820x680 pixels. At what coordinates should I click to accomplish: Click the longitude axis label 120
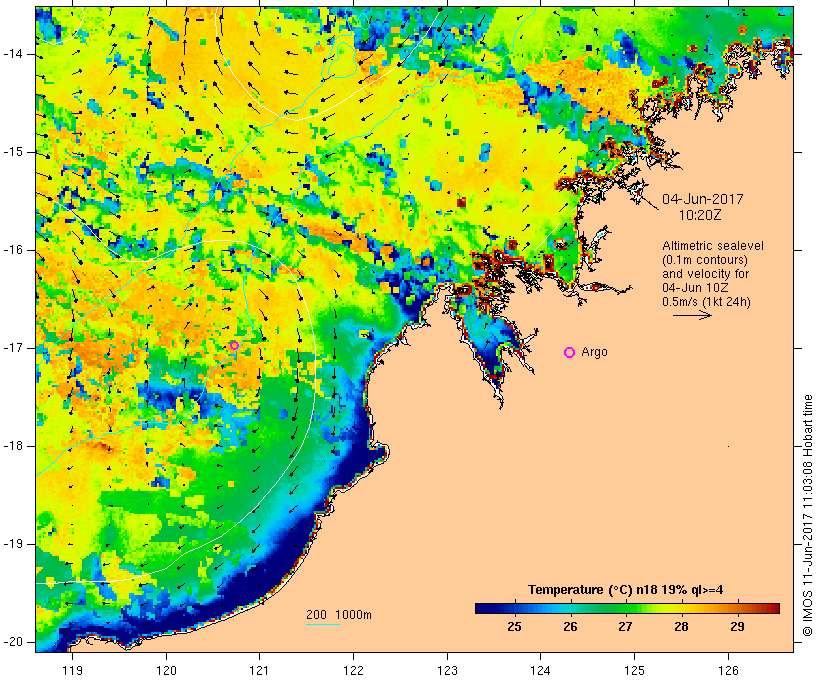tap(166, 670)
